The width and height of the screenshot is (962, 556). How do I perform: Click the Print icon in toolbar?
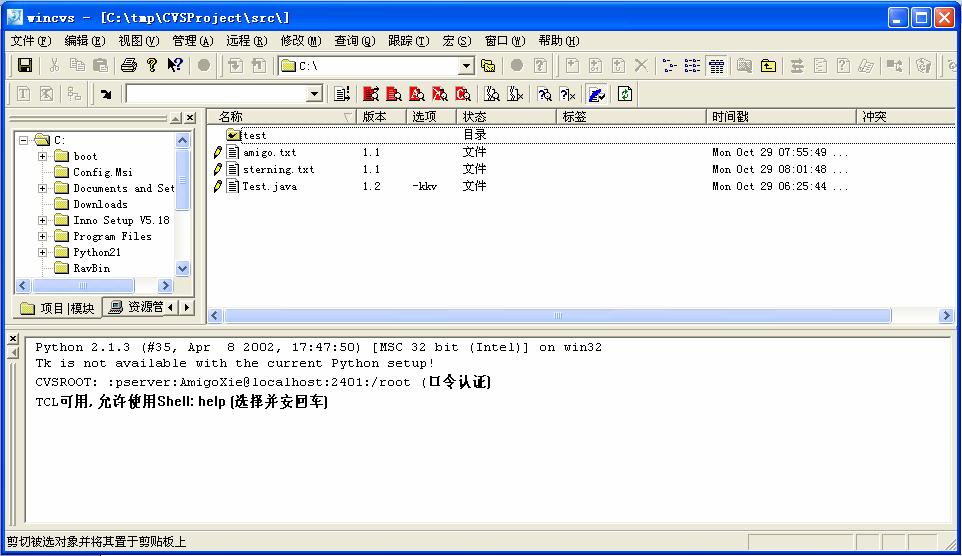click(128, 66)
